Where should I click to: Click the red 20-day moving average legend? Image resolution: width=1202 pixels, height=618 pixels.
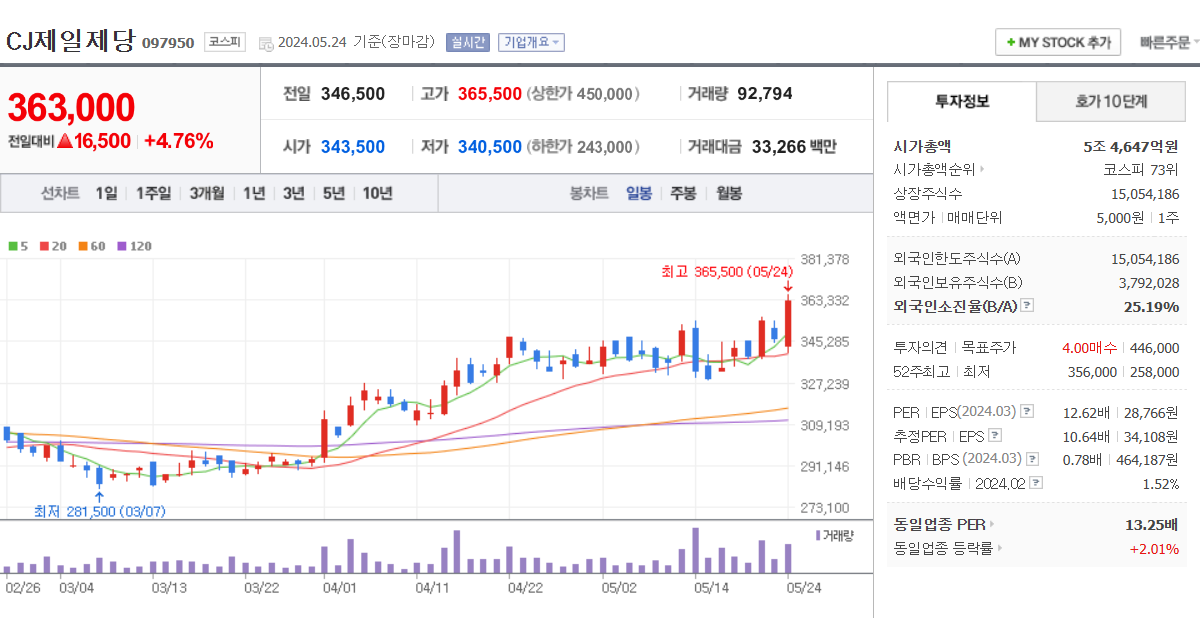(52, 245)
